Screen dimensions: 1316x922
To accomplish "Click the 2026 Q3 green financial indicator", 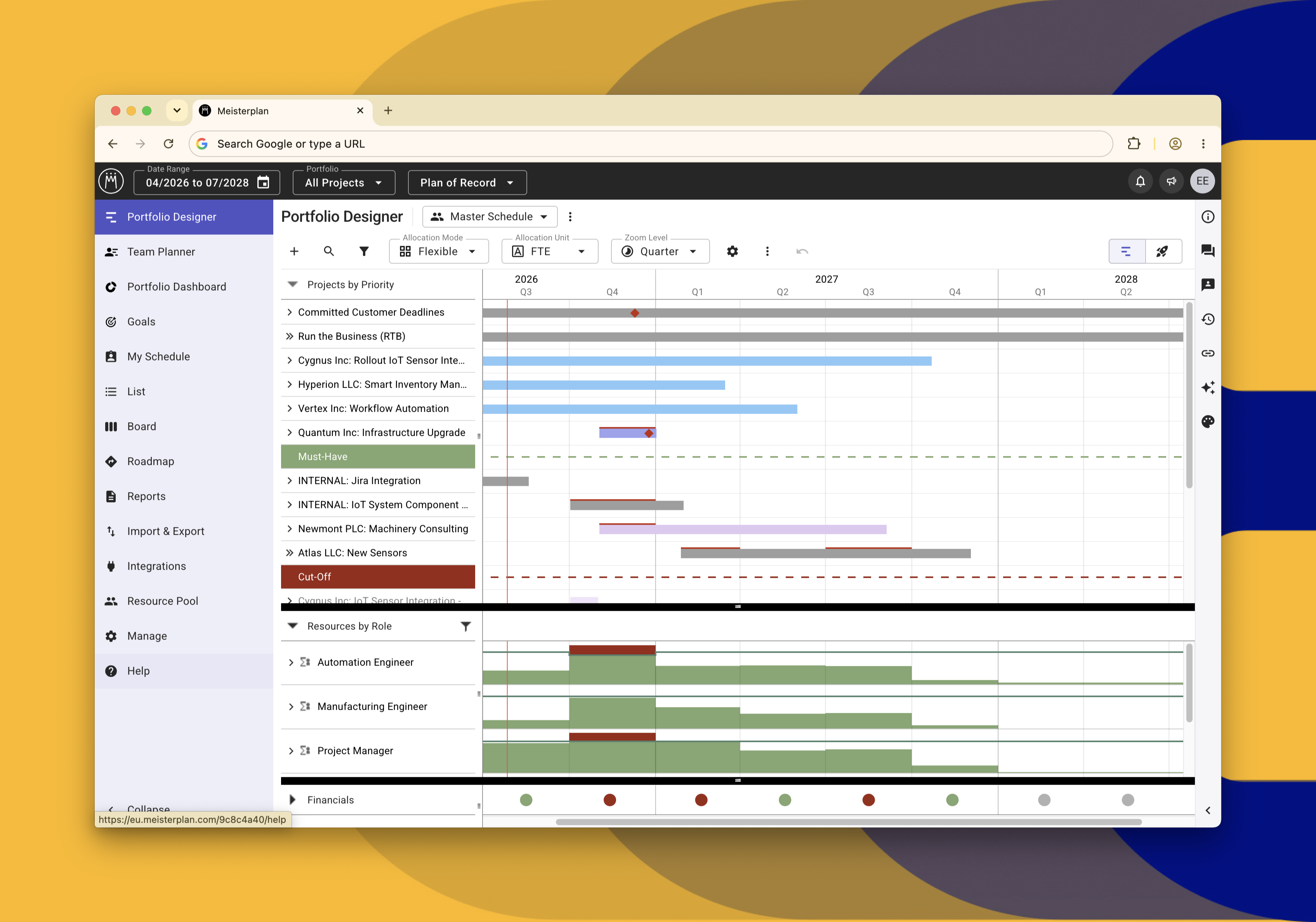I will 526,800.
